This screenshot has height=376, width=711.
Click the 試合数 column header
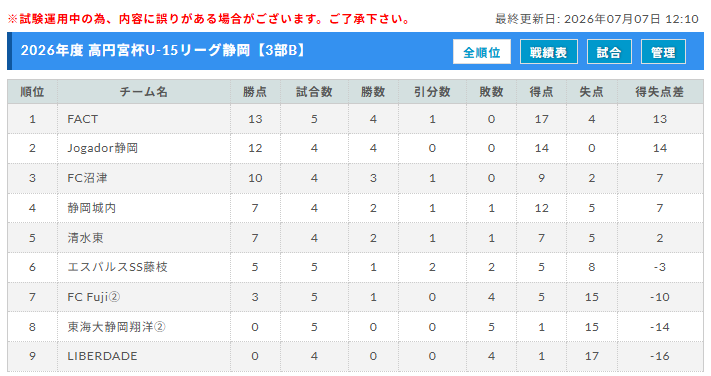pyautogui.click(x=314, y=92)
